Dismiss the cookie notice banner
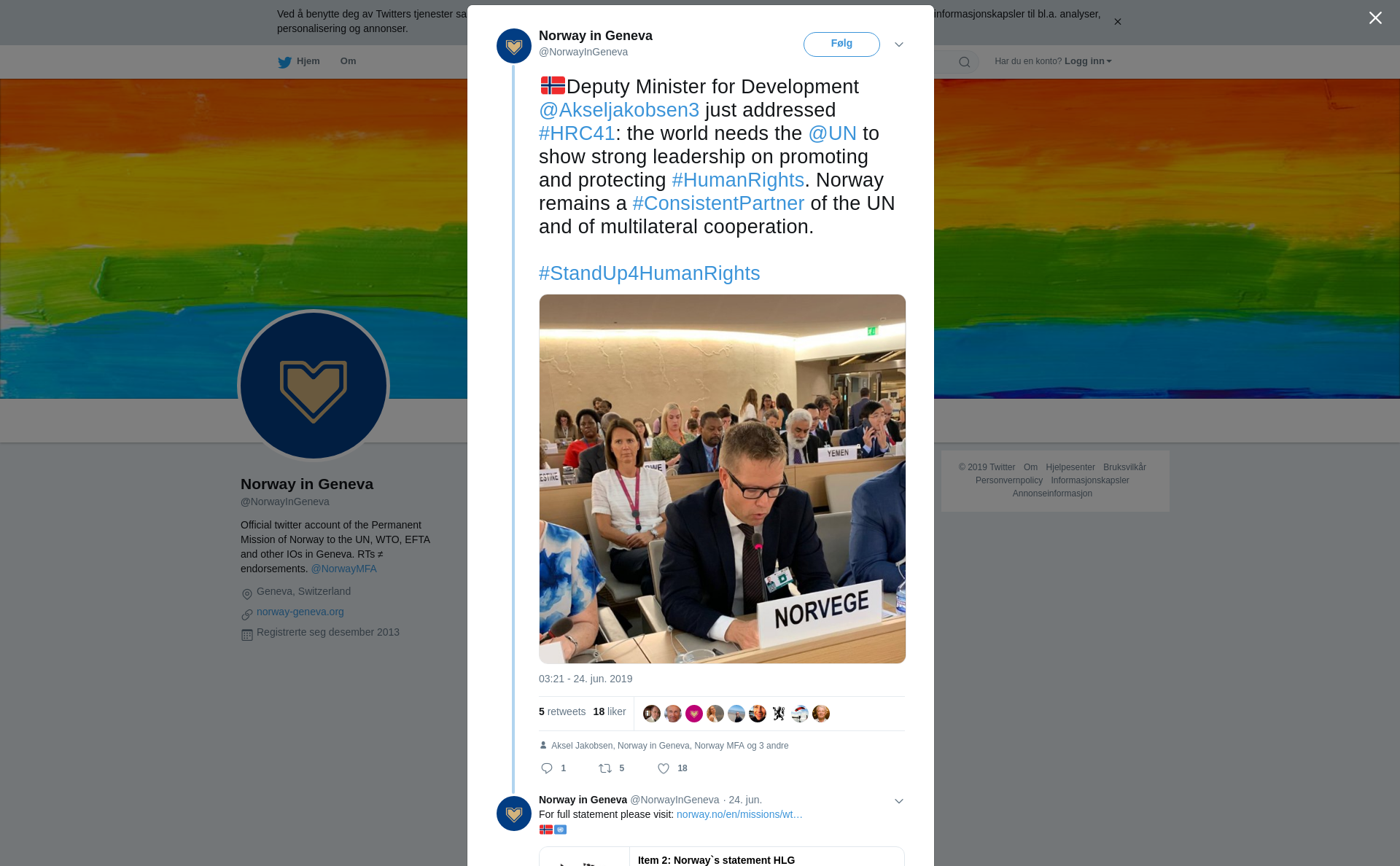The image size is (1400, 866). (x=1117, y=22)
